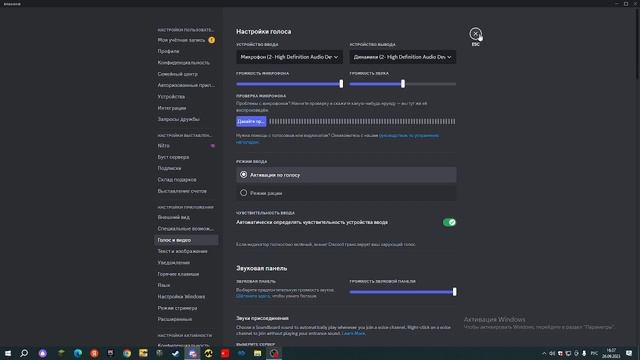Viewport: 640px width, 360px height.
Task: Open the troubleshooting guide link
Action: (409, 136)
